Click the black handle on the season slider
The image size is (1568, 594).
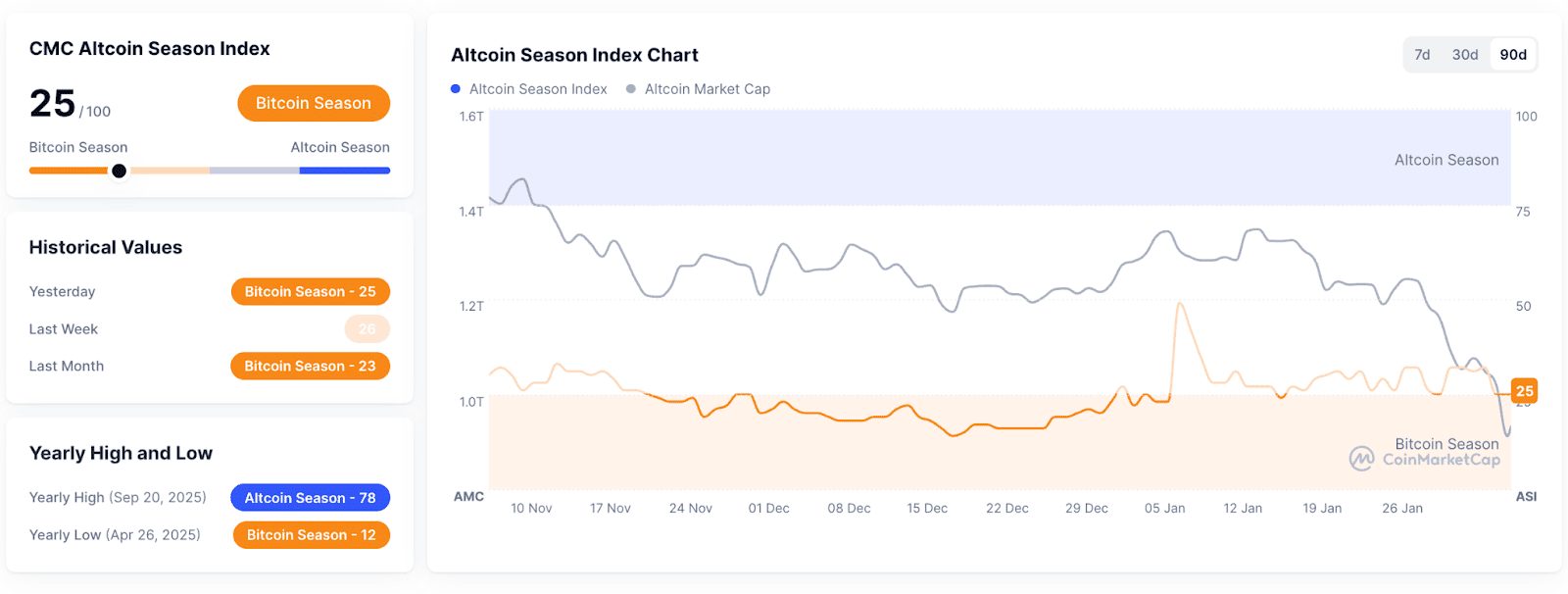[x=119, y=171]
